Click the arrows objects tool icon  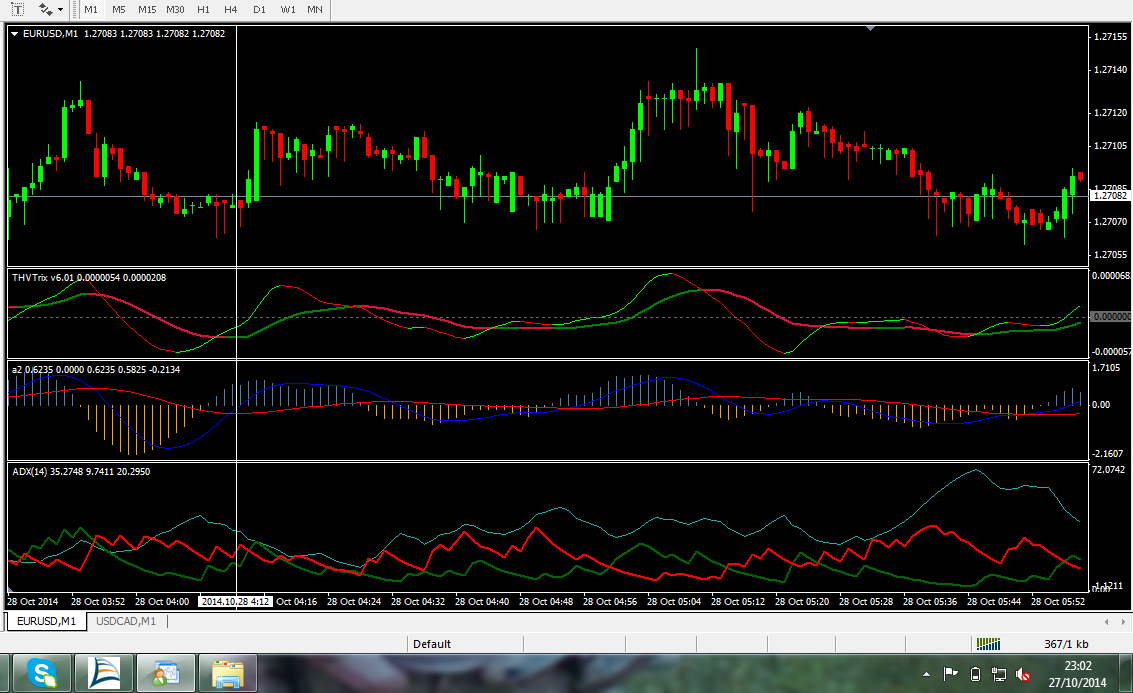46,9
